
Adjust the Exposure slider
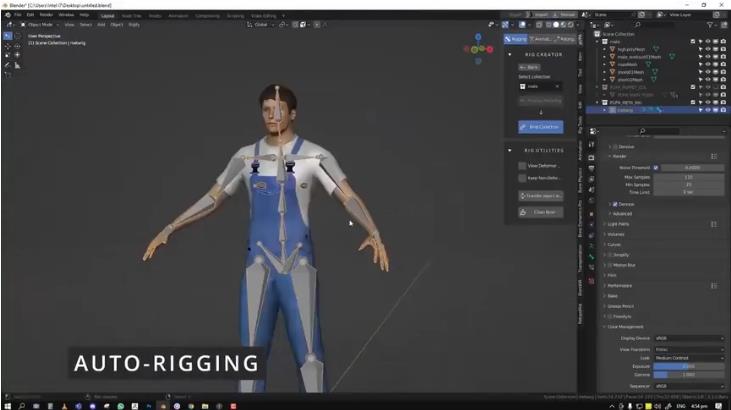click(x=689, y=367)
